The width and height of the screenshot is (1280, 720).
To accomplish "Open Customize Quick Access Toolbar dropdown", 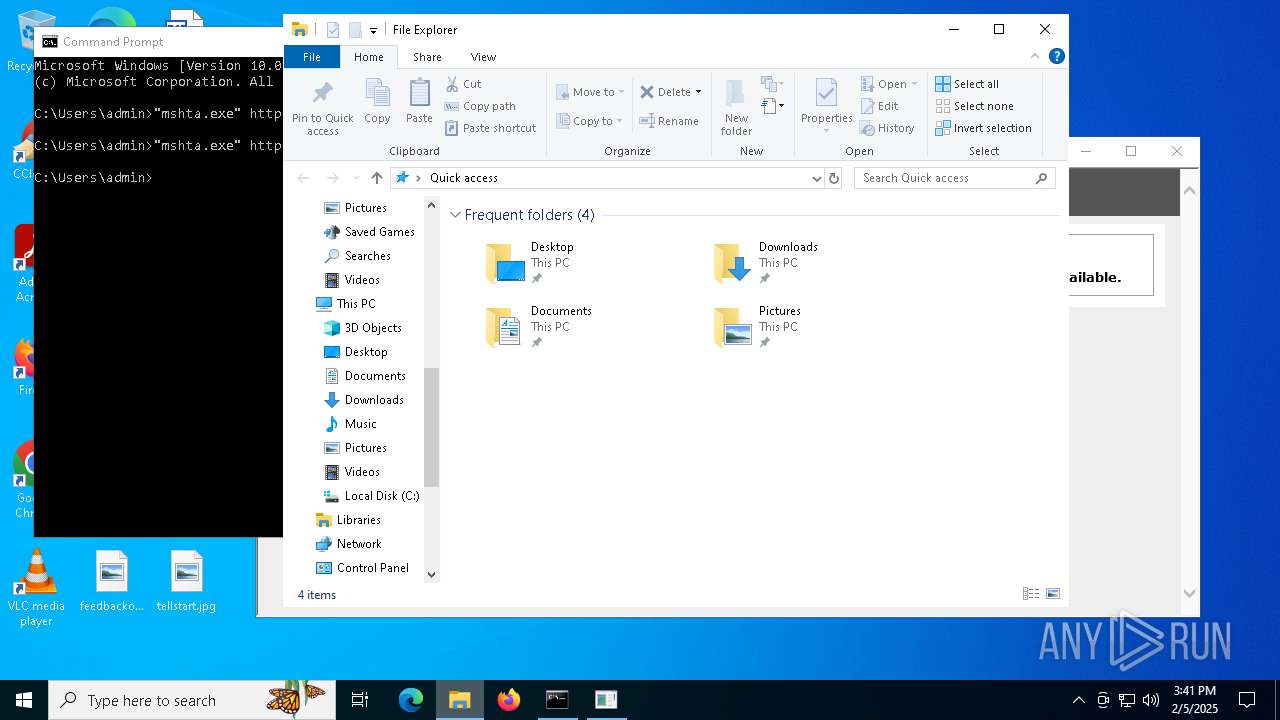I will pyautogui.click(x=373, y=30).
